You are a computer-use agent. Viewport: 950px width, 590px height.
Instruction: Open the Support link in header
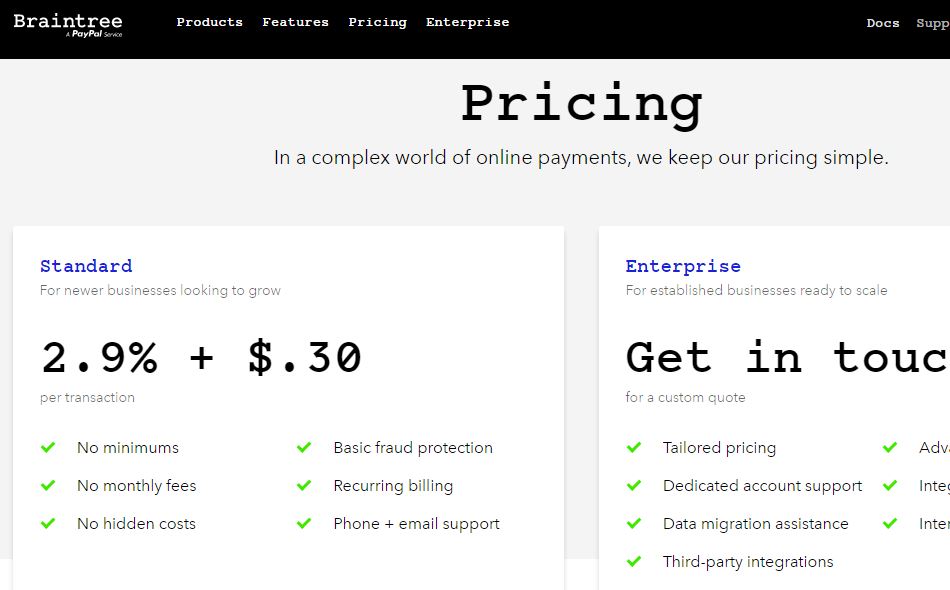933,23
